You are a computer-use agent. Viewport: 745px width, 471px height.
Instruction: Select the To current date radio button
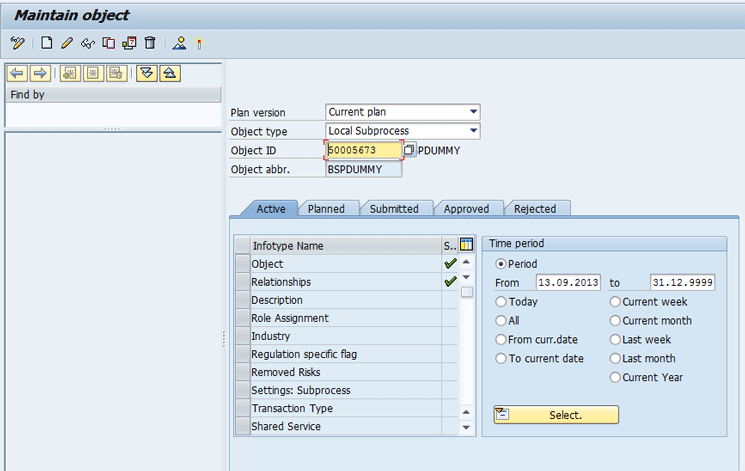tap(501, 358)
